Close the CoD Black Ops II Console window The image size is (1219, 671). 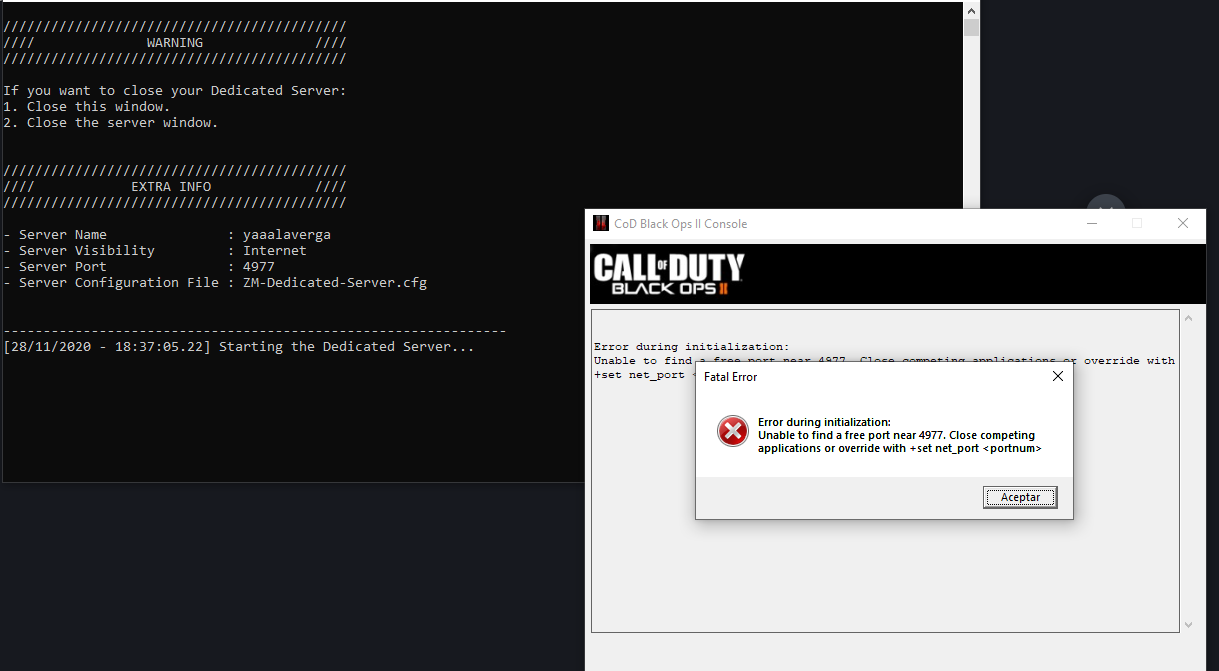1183,224
